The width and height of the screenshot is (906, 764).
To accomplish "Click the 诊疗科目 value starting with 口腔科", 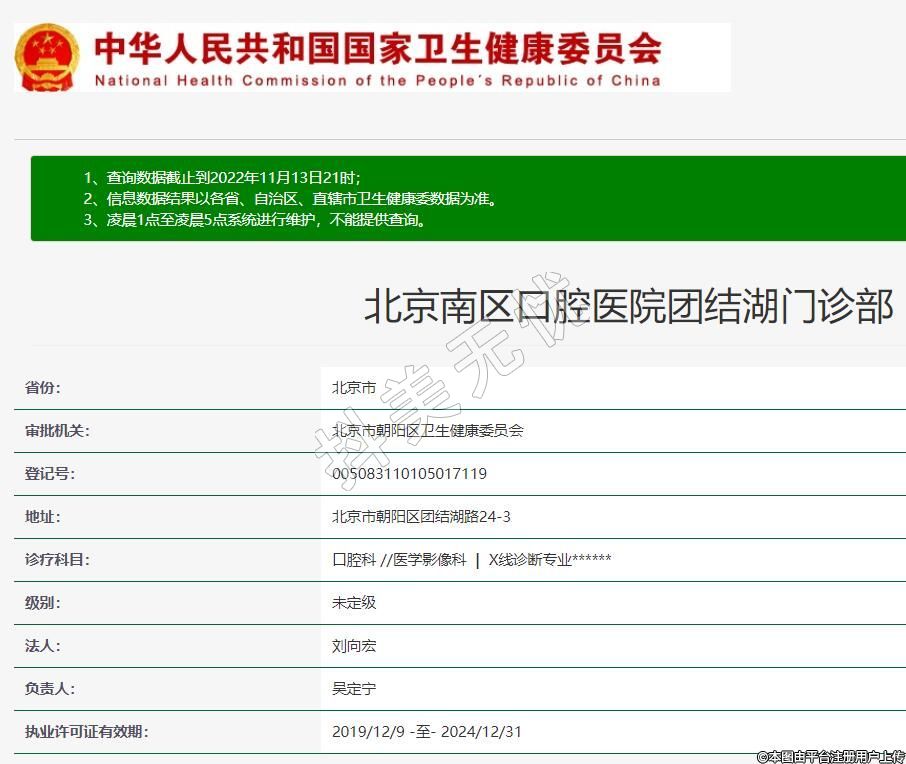I will click(471, 560).
